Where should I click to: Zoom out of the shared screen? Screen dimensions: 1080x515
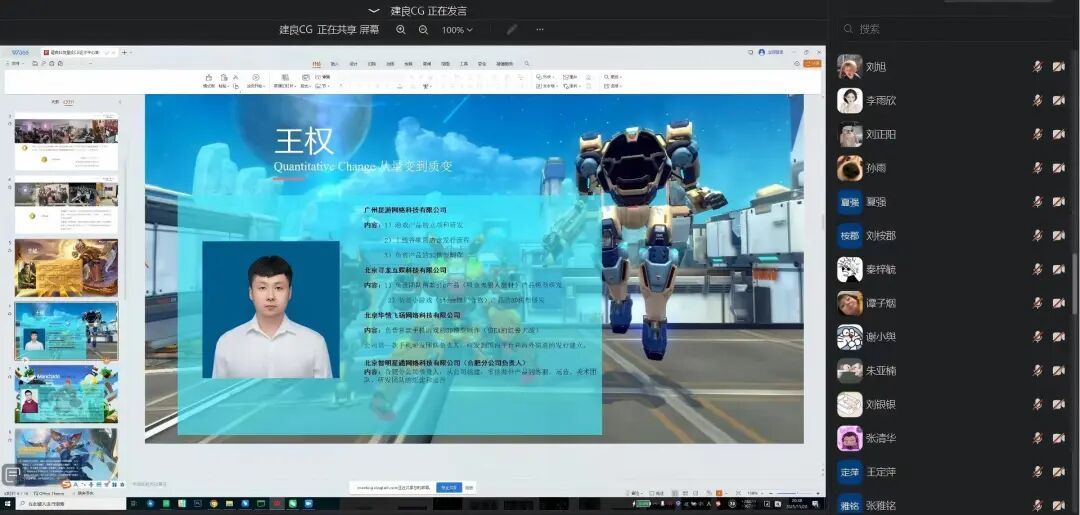tap(423, 30)
